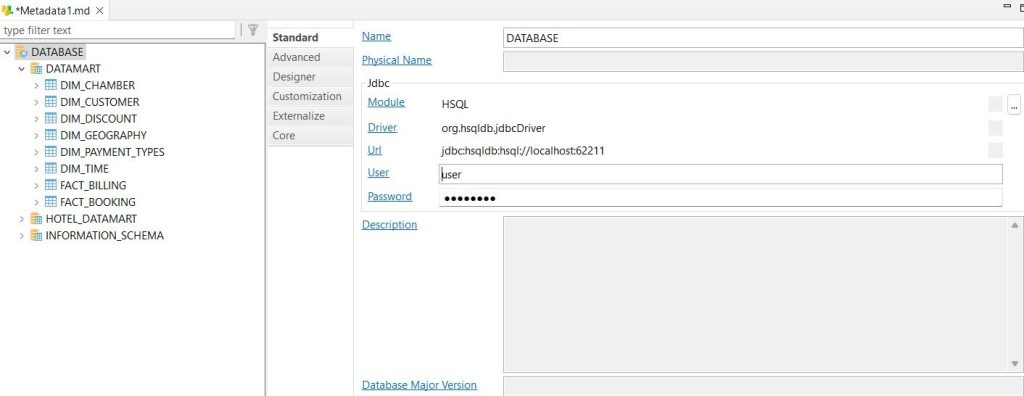Expand the FACT_BOOKING table node
1024x396 pixels.
(x=37, y=202)
